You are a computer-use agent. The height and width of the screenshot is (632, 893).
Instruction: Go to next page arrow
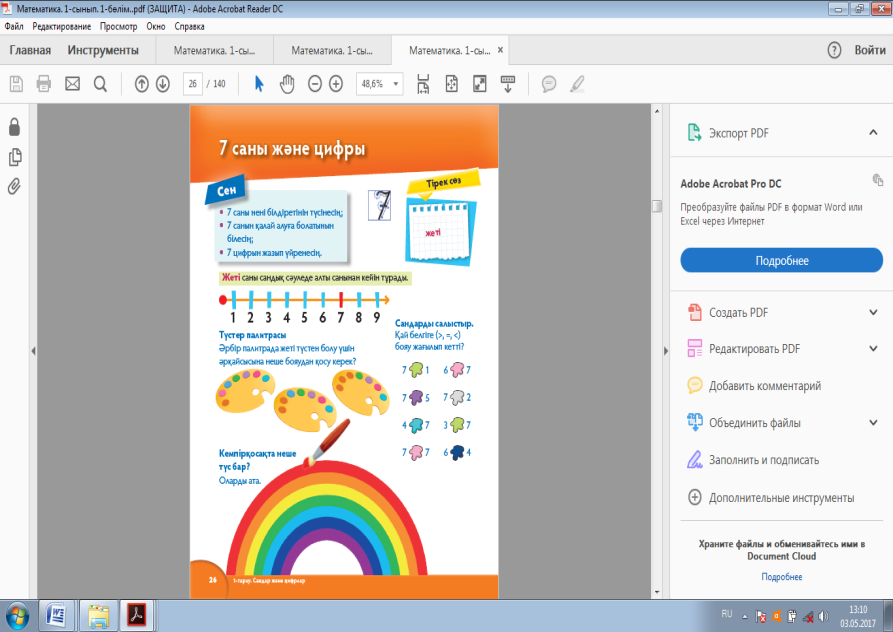pyautogui.click(x=163, y=84)
